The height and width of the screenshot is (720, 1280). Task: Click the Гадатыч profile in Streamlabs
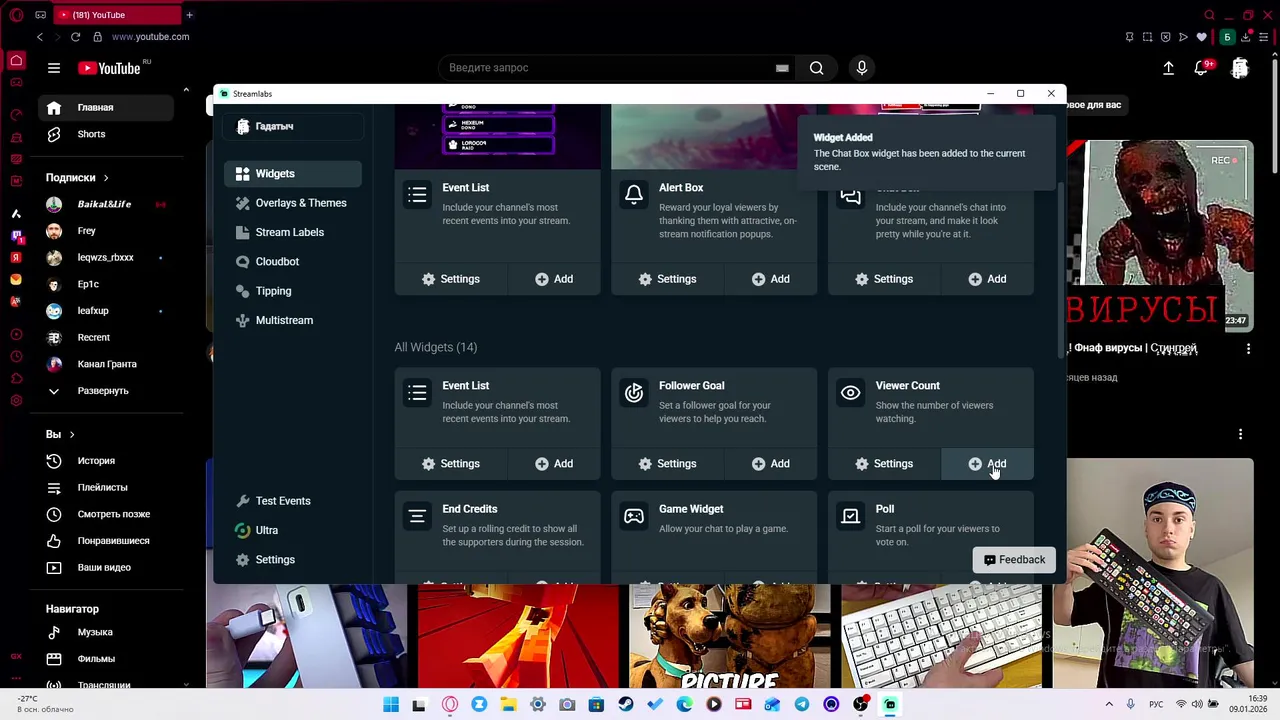coord(293,127)
